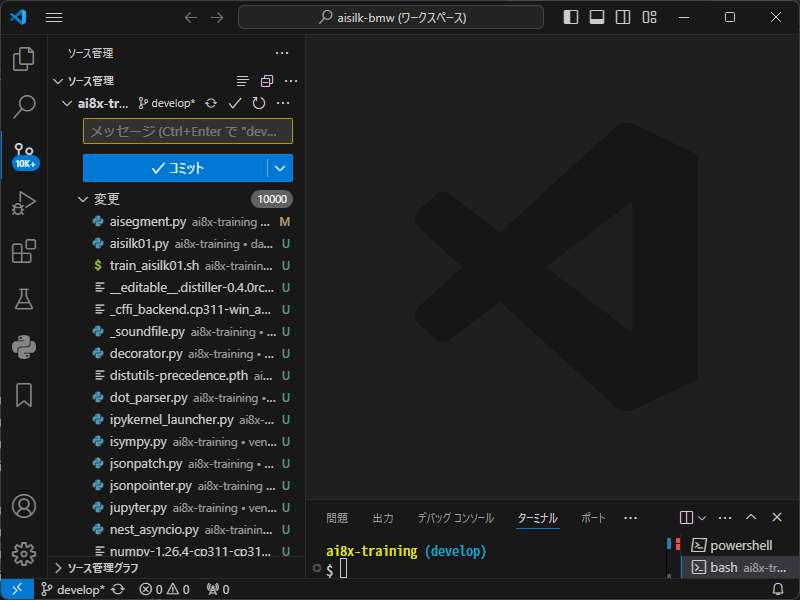Show additional panel tabs ellipsis
The image size is (800, 600).
(631, 518)
